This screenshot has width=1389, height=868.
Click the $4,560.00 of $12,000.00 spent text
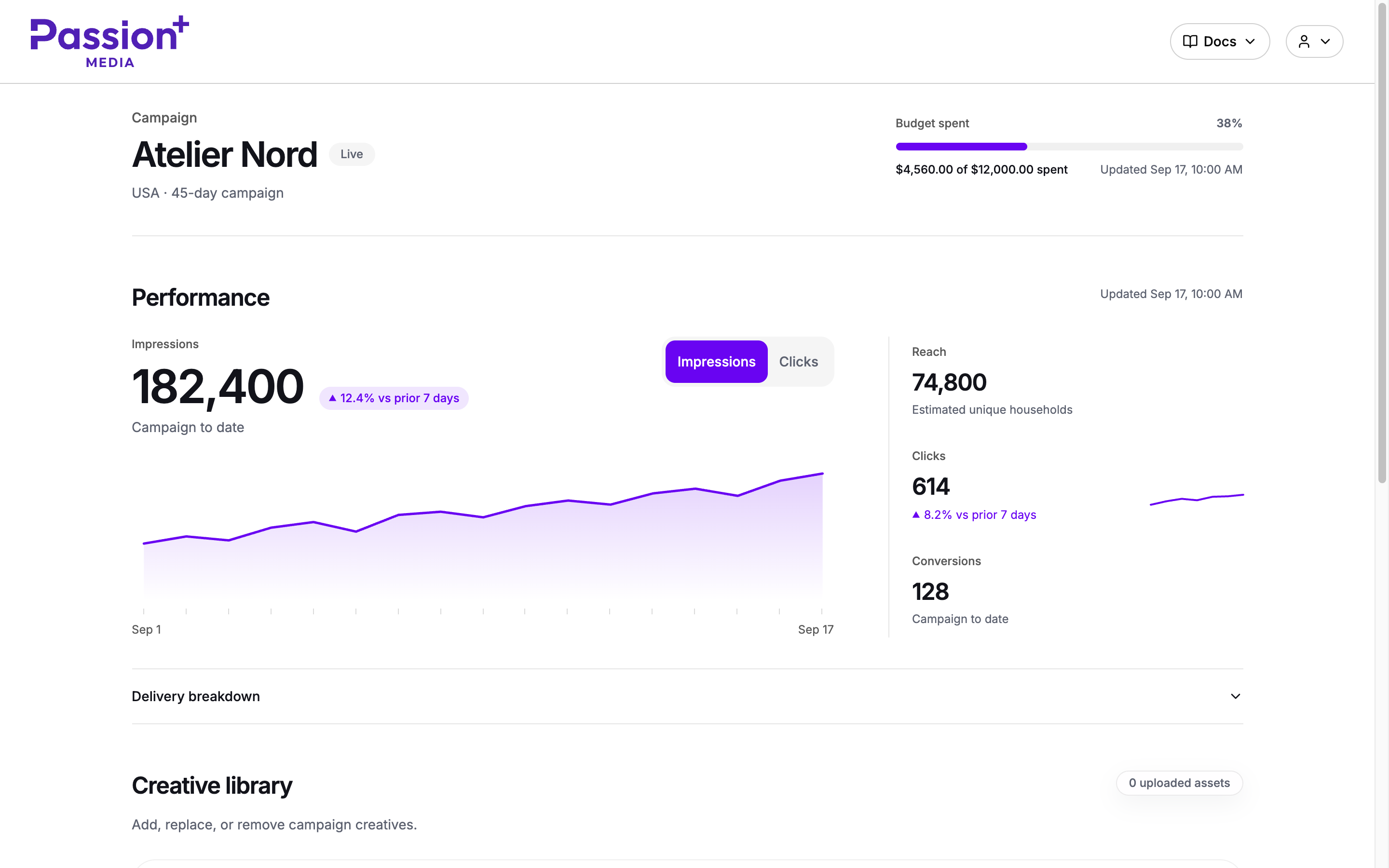point(981,169)
